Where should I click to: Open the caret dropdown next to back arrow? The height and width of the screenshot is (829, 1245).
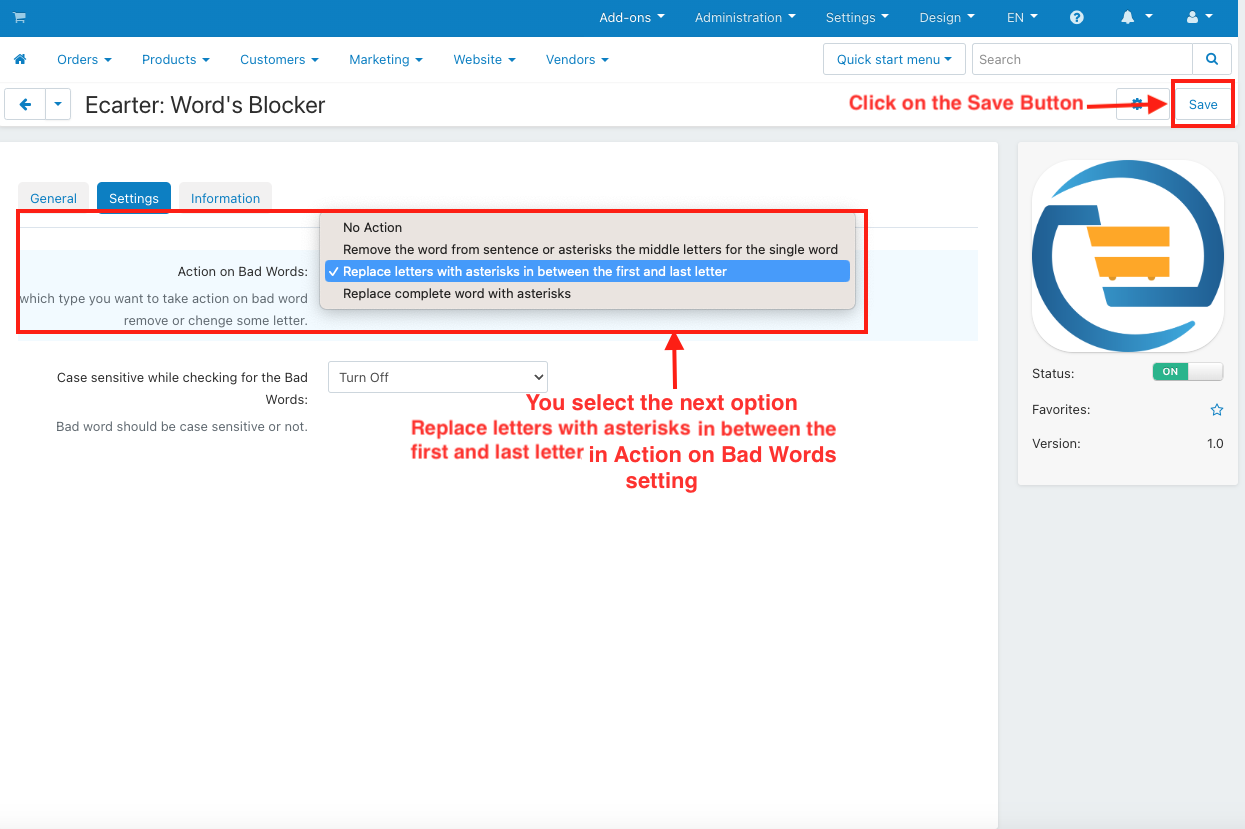(x=58, y=104)
